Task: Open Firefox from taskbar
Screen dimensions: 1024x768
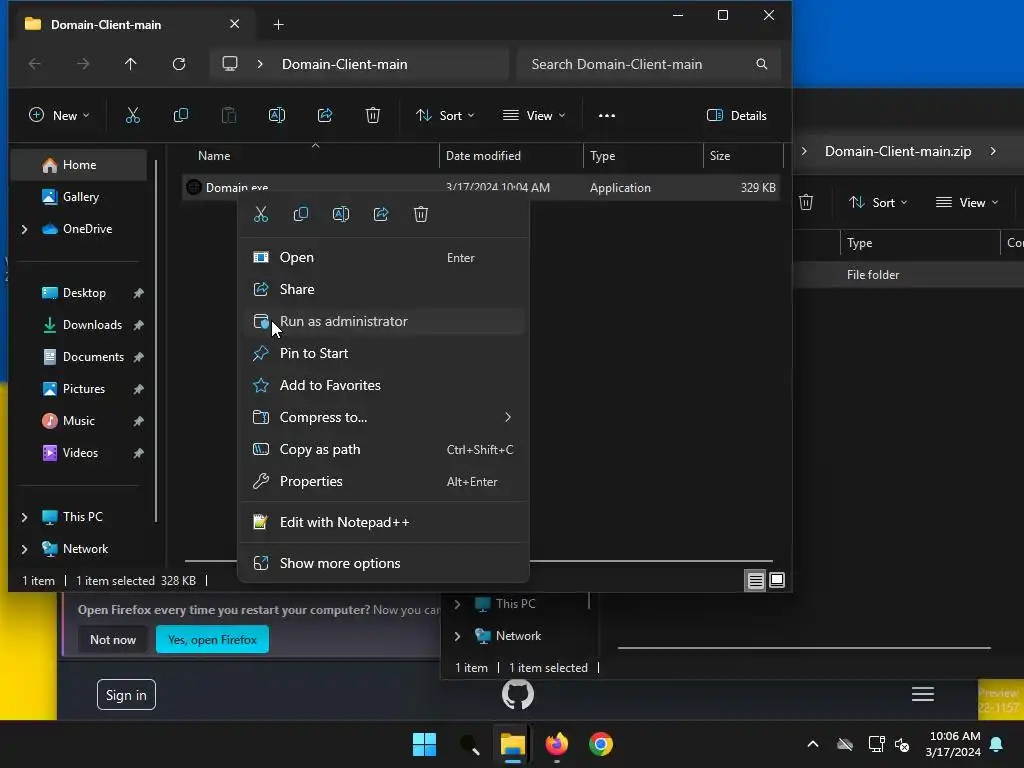Action: [557, 744]
